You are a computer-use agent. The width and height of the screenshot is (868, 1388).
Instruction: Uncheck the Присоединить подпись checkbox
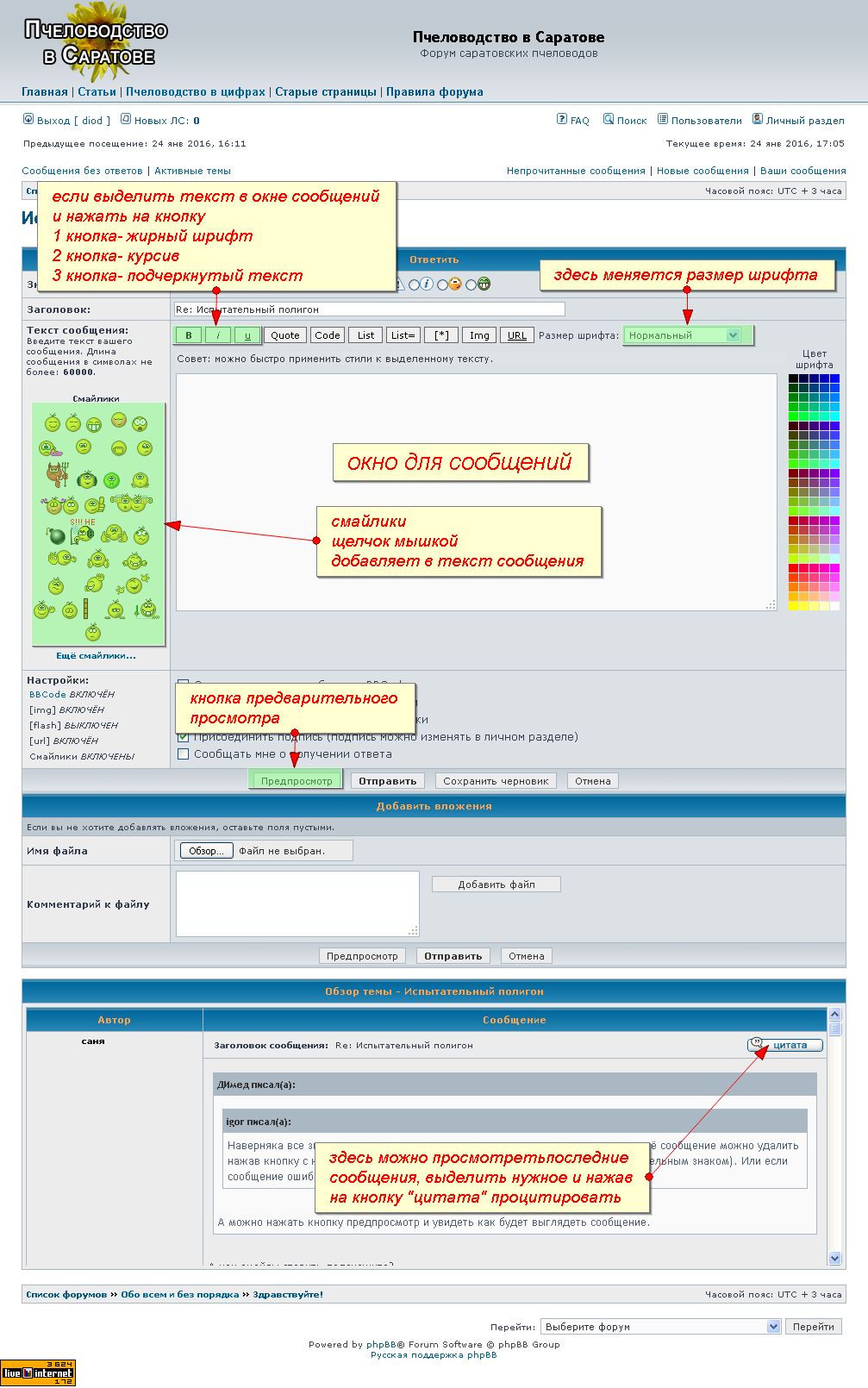click(x=183, y=737)
